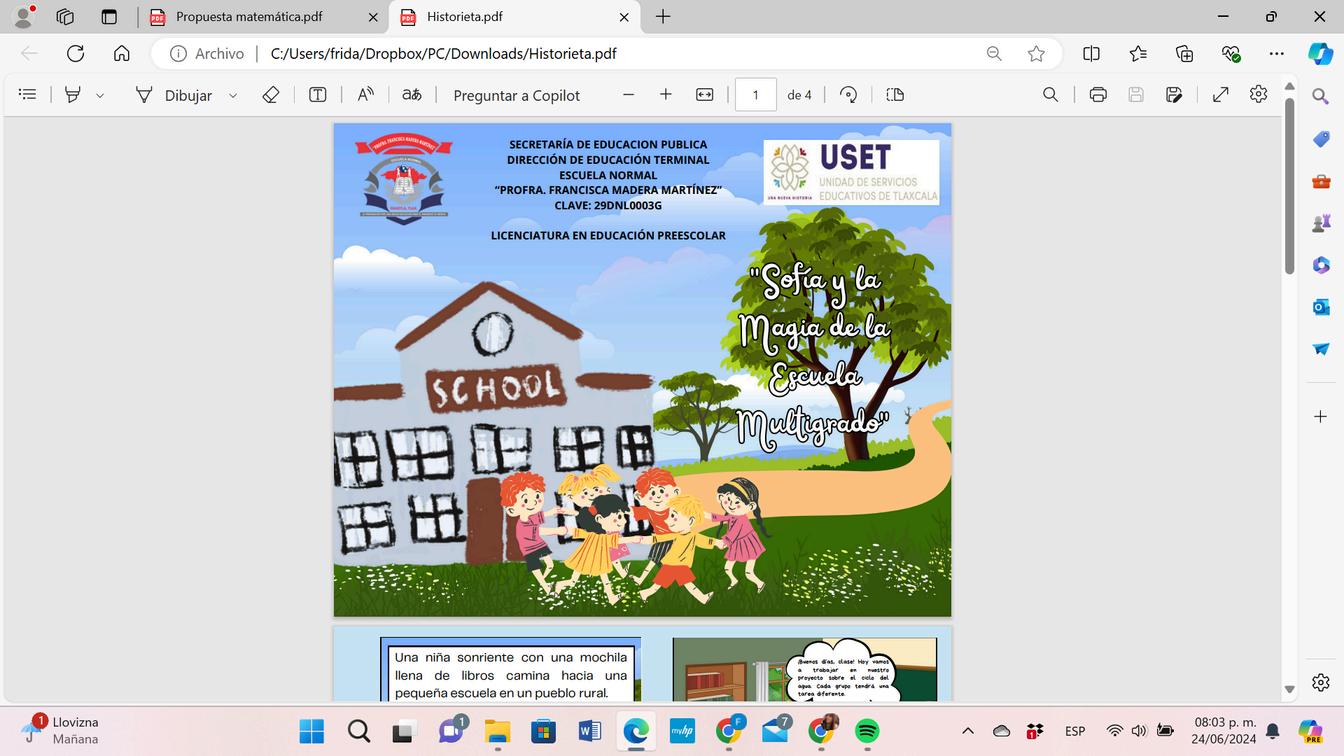Open Tools in the Edge sidebar
This screenshot has width=1344, height=756.
[x=1321, y=181]
